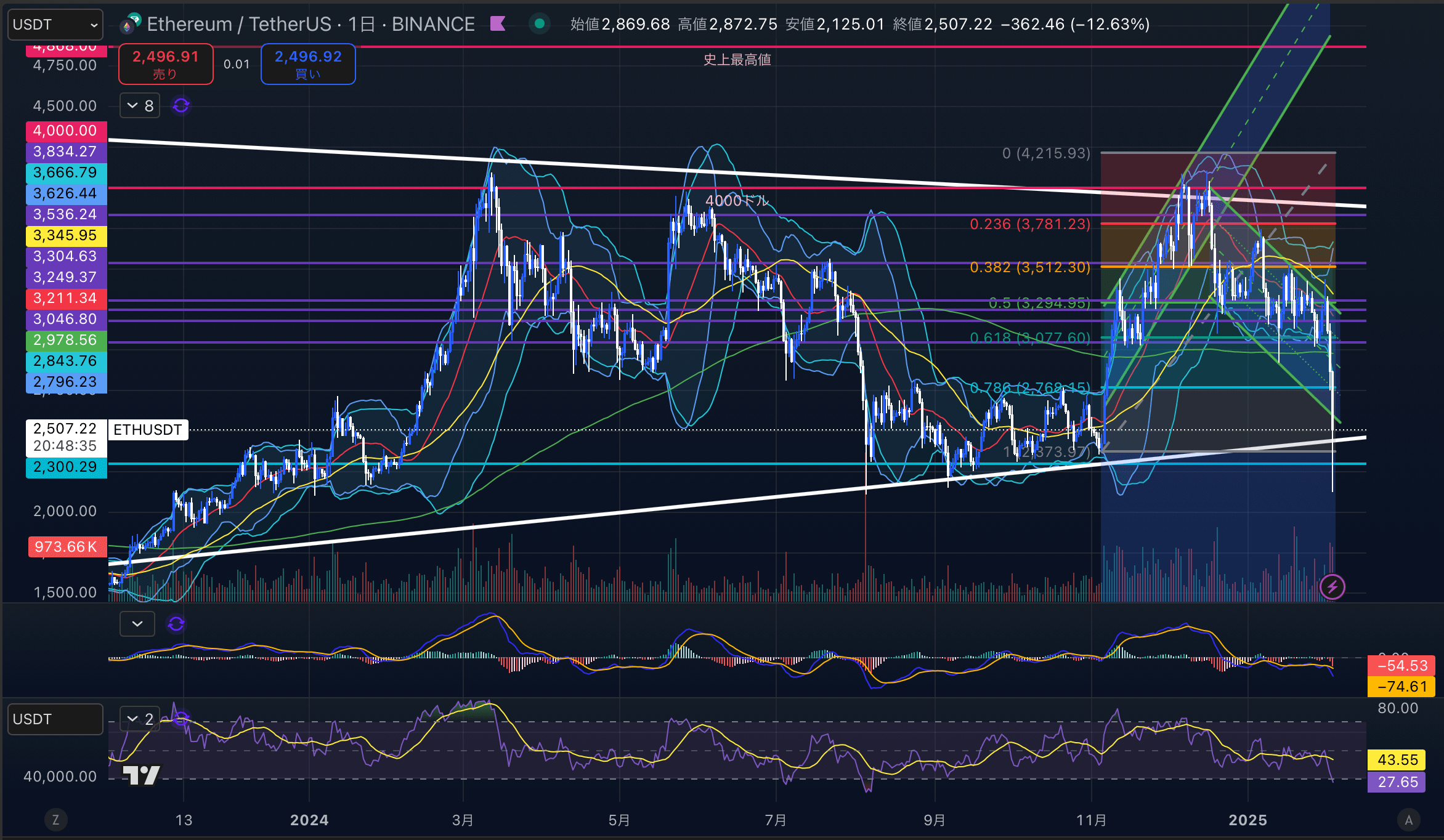Click the red sell button 2,496.91
The image size is (1444, 840).
coord(166,64)
